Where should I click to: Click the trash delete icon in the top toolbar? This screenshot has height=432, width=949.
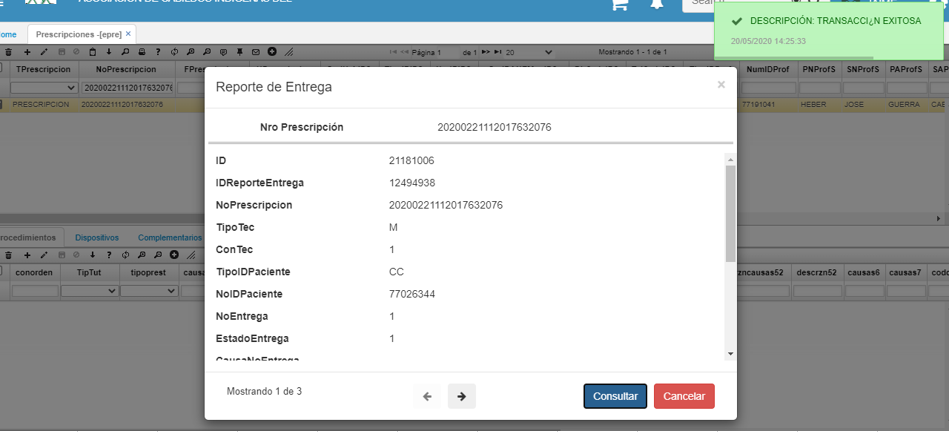click(8, 52)
